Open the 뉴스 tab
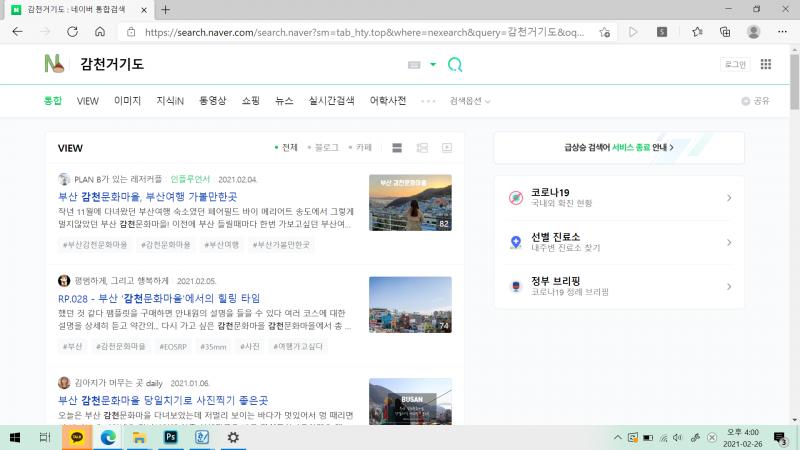 pos(284,101)
